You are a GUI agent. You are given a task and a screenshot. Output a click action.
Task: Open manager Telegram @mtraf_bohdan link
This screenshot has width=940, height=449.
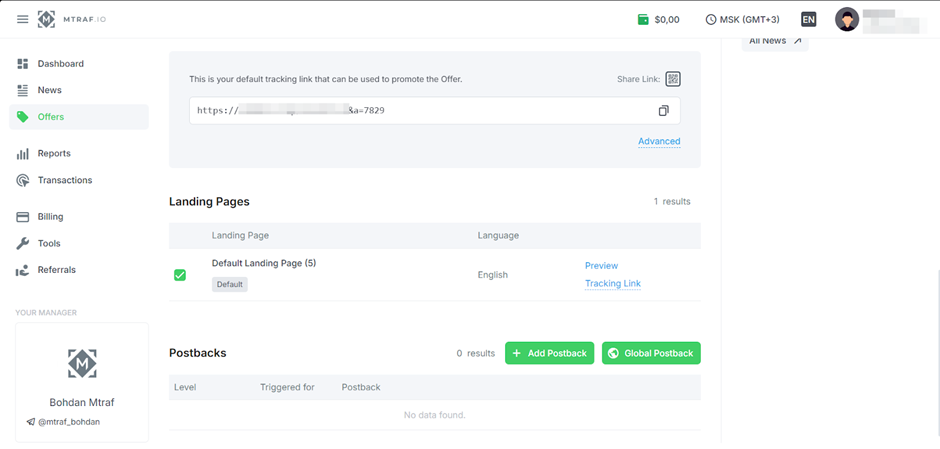point(69,422)
